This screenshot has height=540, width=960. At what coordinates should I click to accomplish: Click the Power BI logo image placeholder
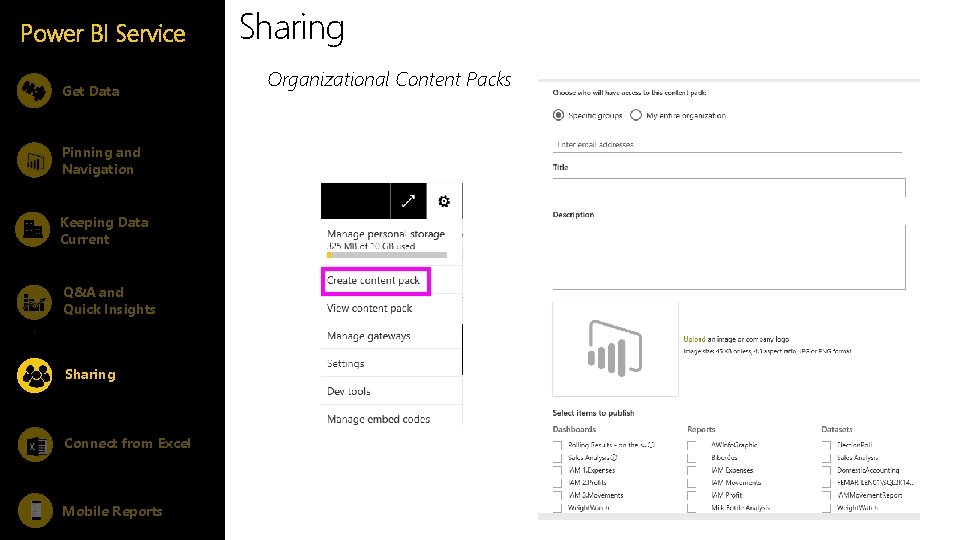click(x=615, y=348)
